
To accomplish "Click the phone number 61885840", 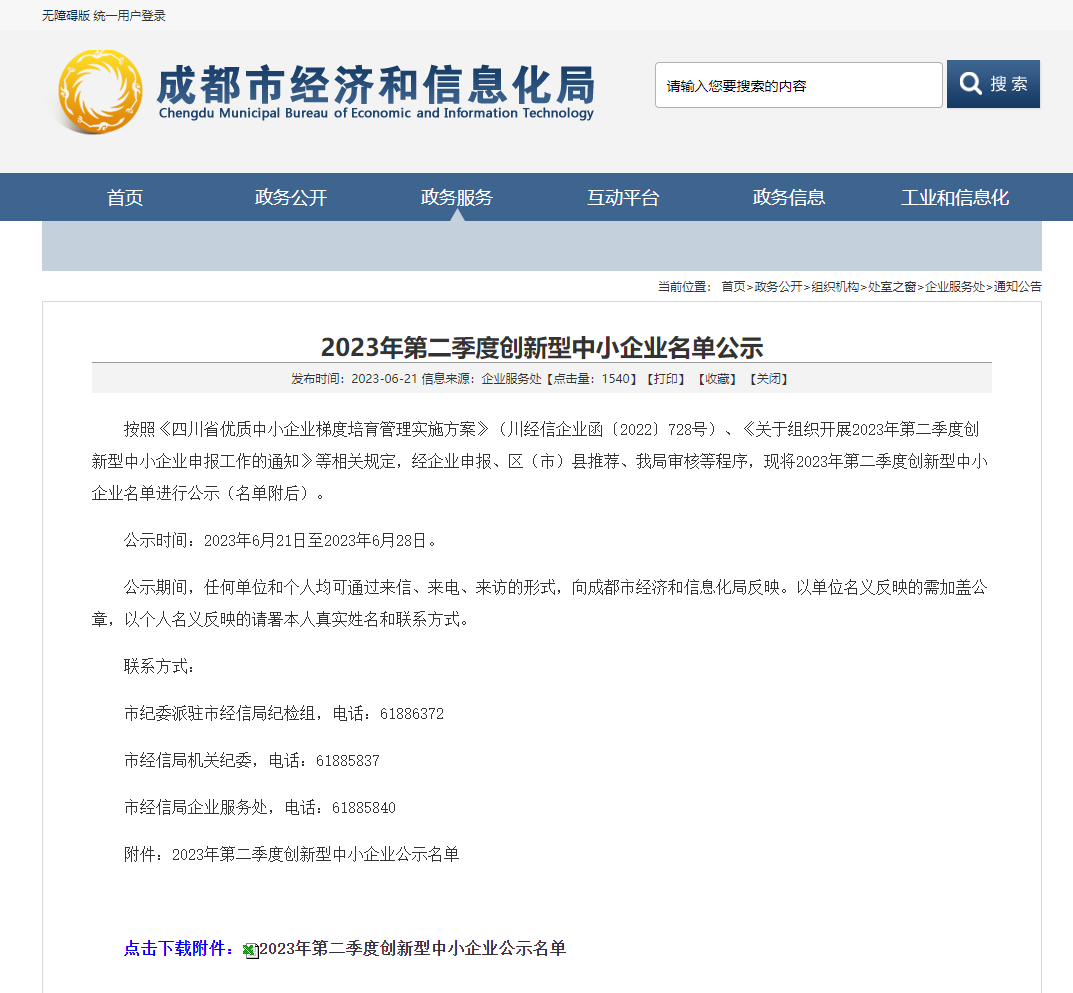I will [364, 808].
